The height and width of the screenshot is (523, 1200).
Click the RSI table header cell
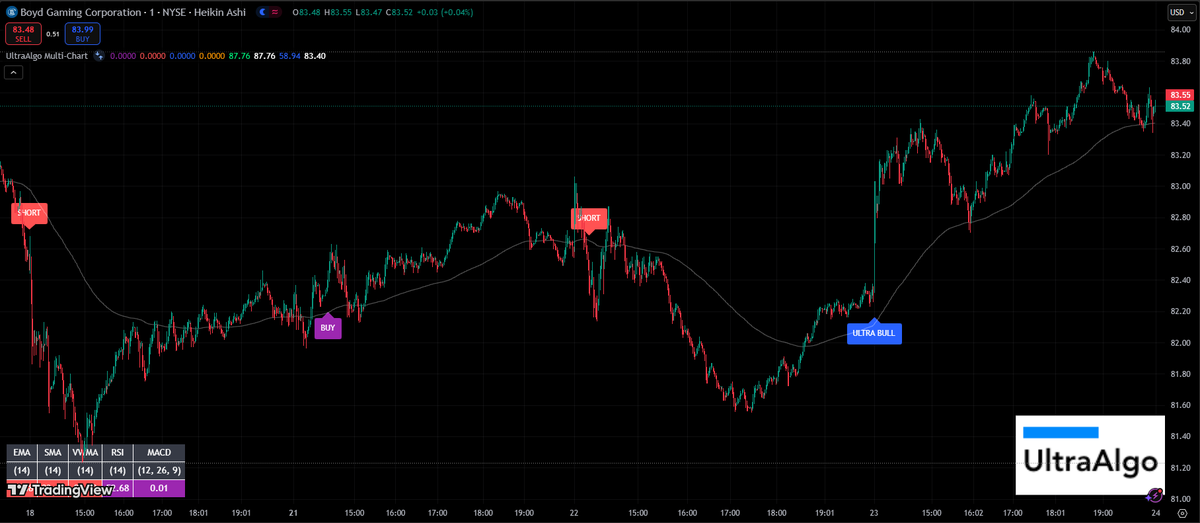point(118,453)
